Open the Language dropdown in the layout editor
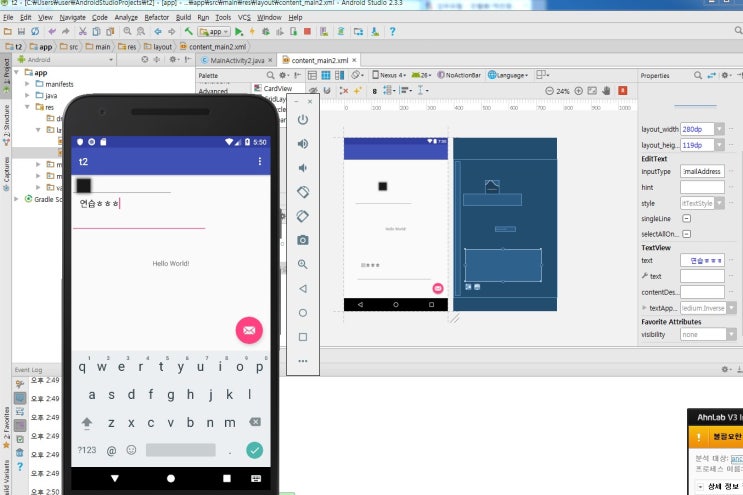The height and width of the screenshot is (495, 743). 508,75
